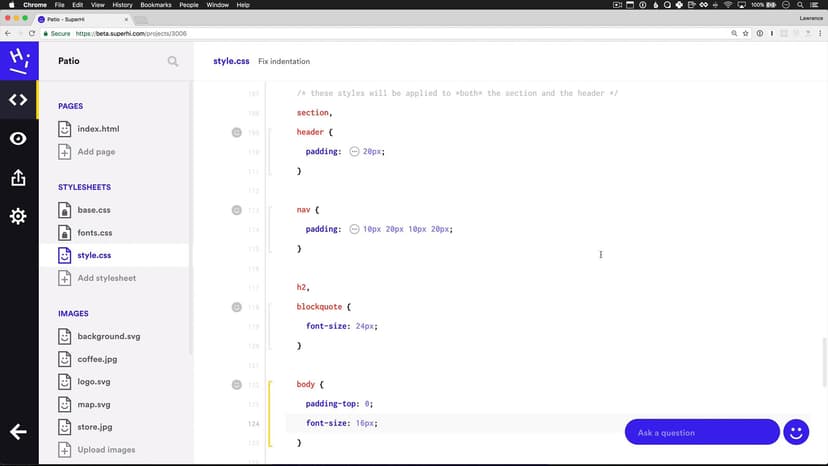Screen dimensions: 828x466
Task: Click Add page button
Action: click(96, 152)
